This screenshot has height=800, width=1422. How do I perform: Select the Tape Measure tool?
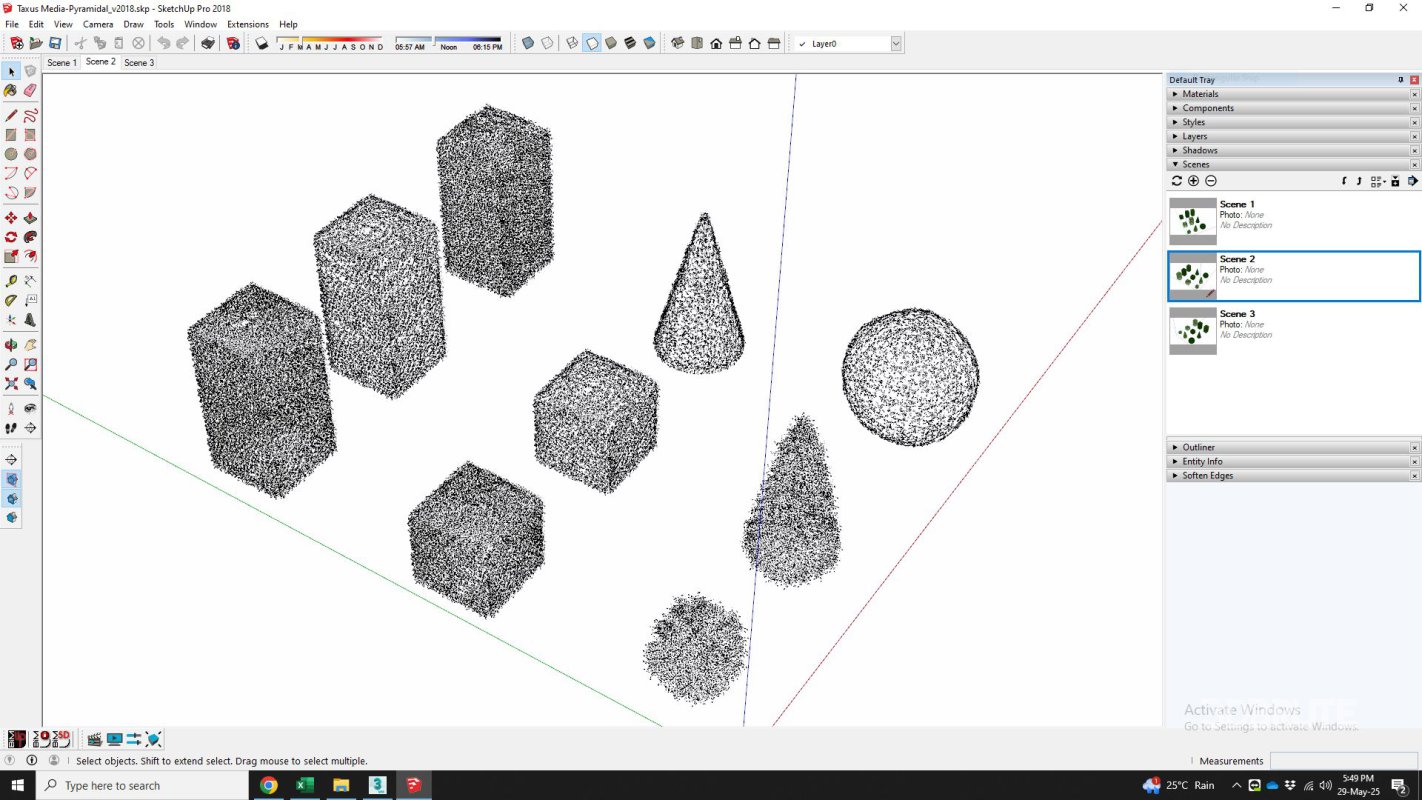[x=11, y=281]
